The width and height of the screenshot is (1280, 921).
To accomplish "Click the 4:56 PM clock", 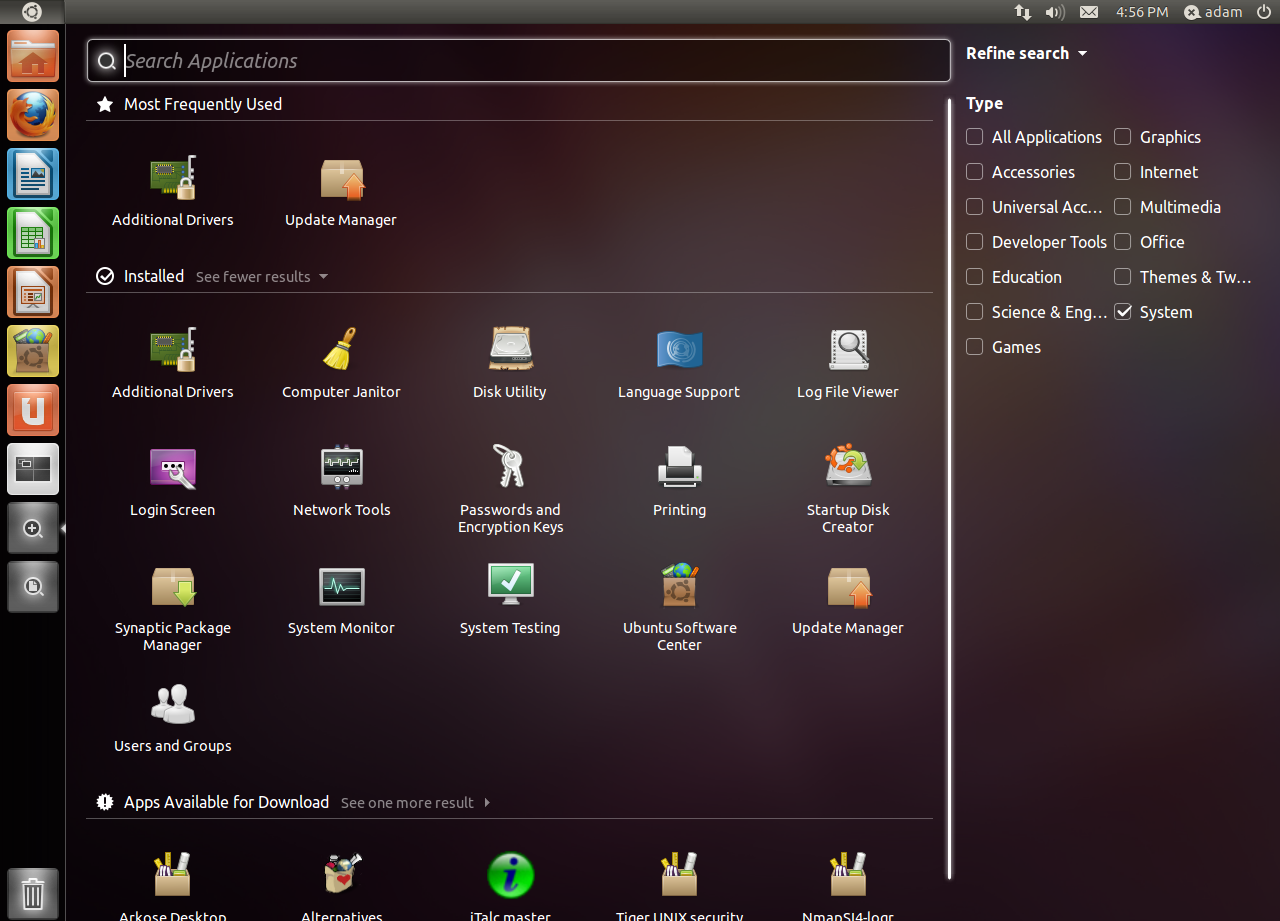I will tap(1142, 12).
